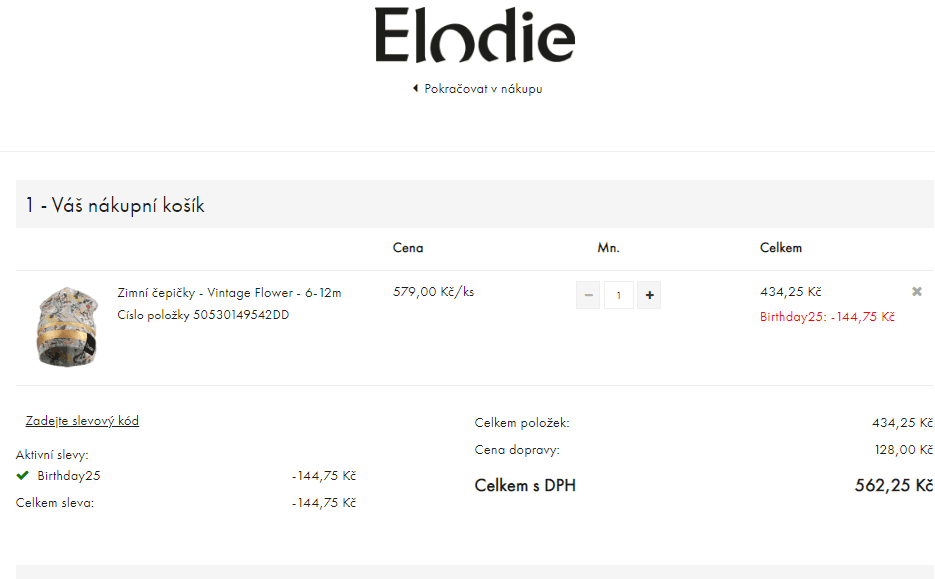Click the 562,25 Kč total with DPH

click(893, 486)
